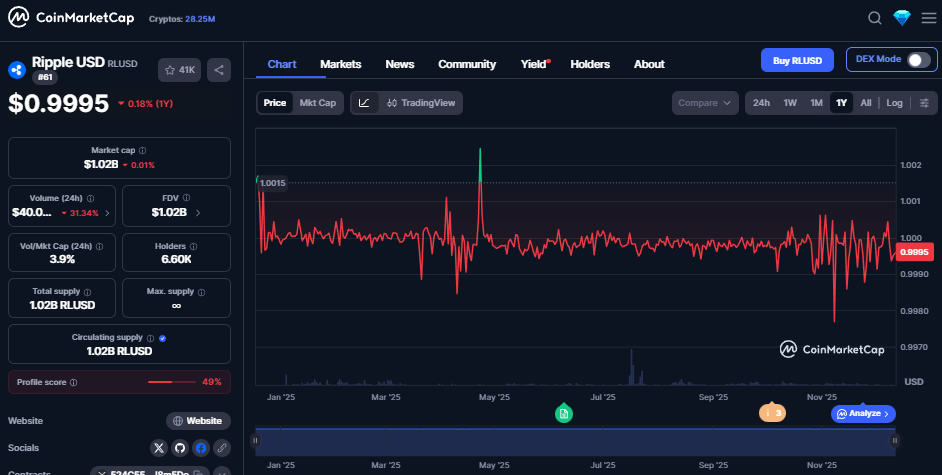Expand the Volume (24h) chevron arrow

pos(108,213)
